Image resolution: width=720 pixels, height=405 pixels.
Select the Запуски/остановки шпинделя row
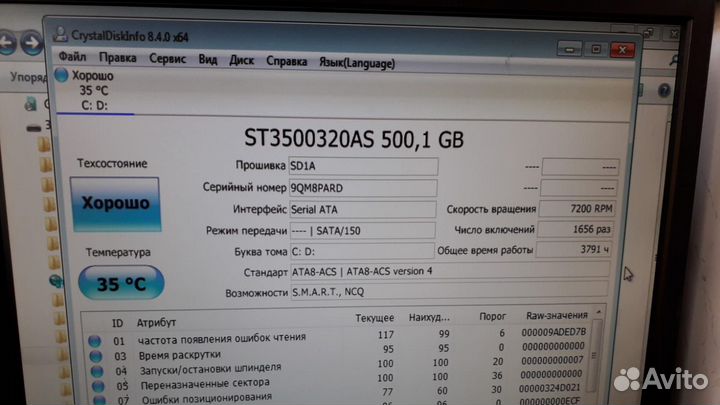coord(338,366)
